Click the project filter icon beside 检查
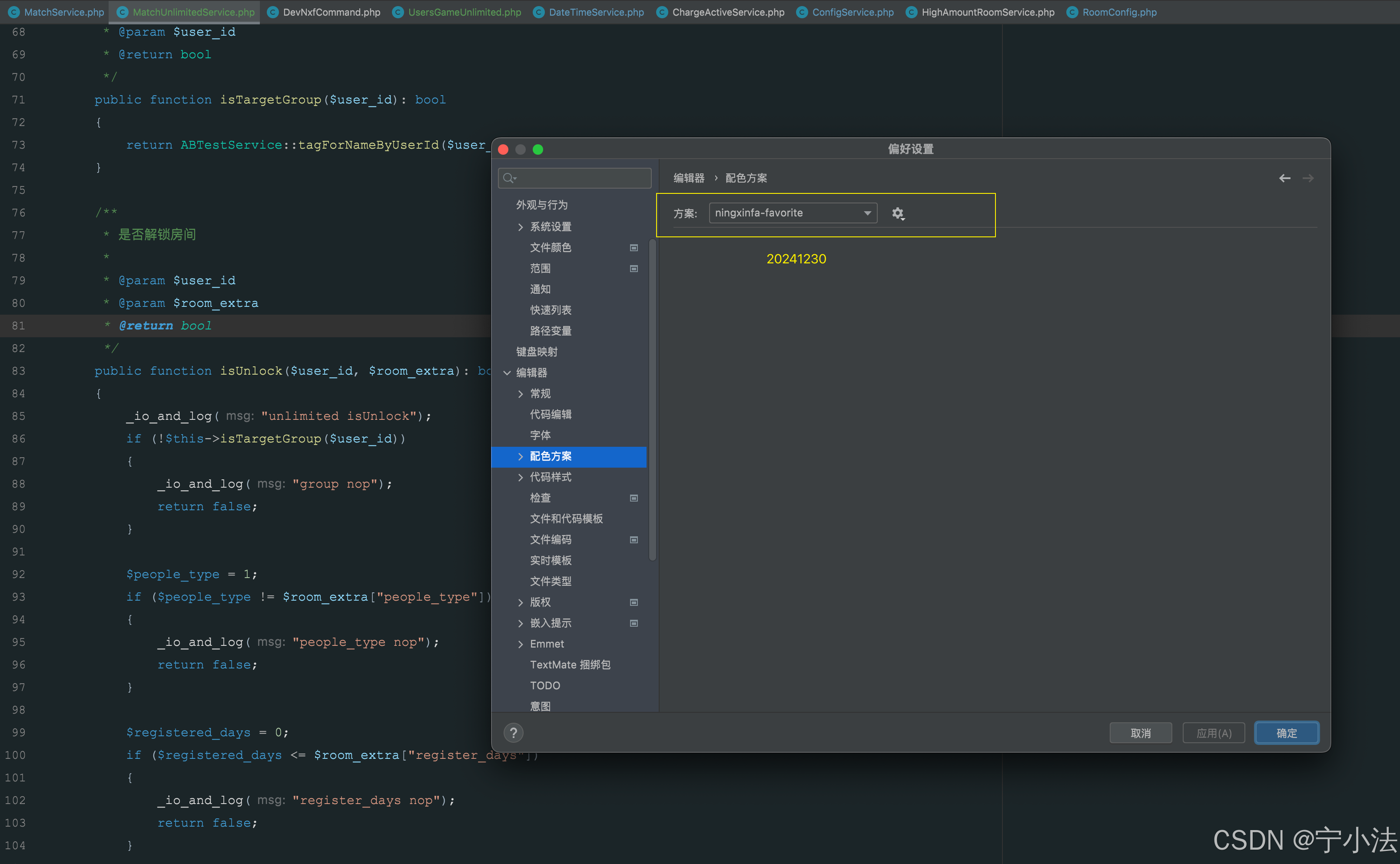The width and height of the screenshot is (1400, 864). tap(634, 498)
